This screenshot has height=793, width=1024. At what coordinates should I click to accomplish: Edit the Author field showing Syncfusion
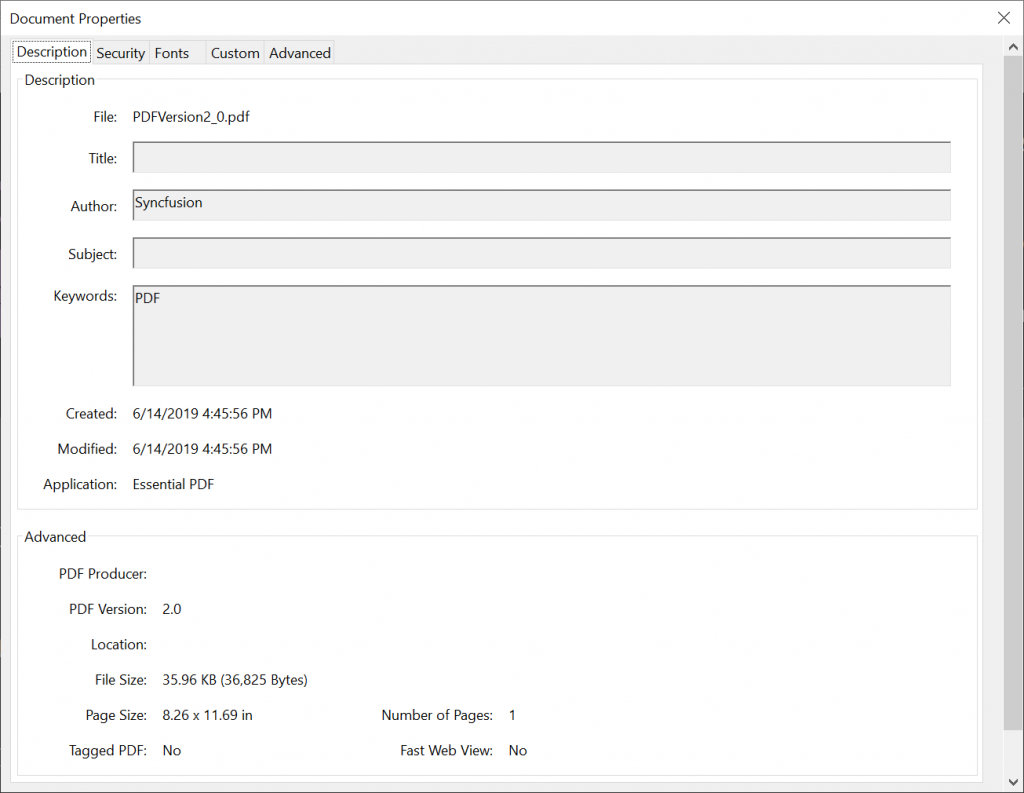(x=540, y=205)
